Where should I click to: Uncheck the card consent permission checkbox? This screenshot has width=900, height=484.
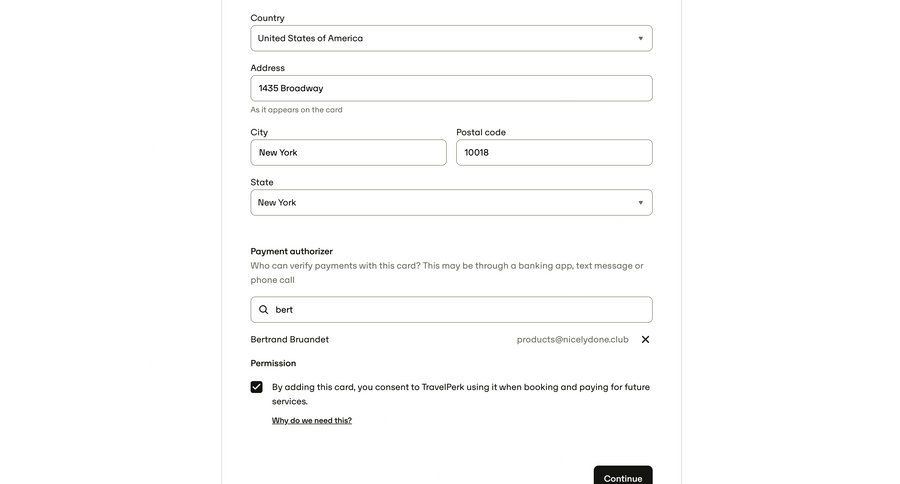(257, 387)
